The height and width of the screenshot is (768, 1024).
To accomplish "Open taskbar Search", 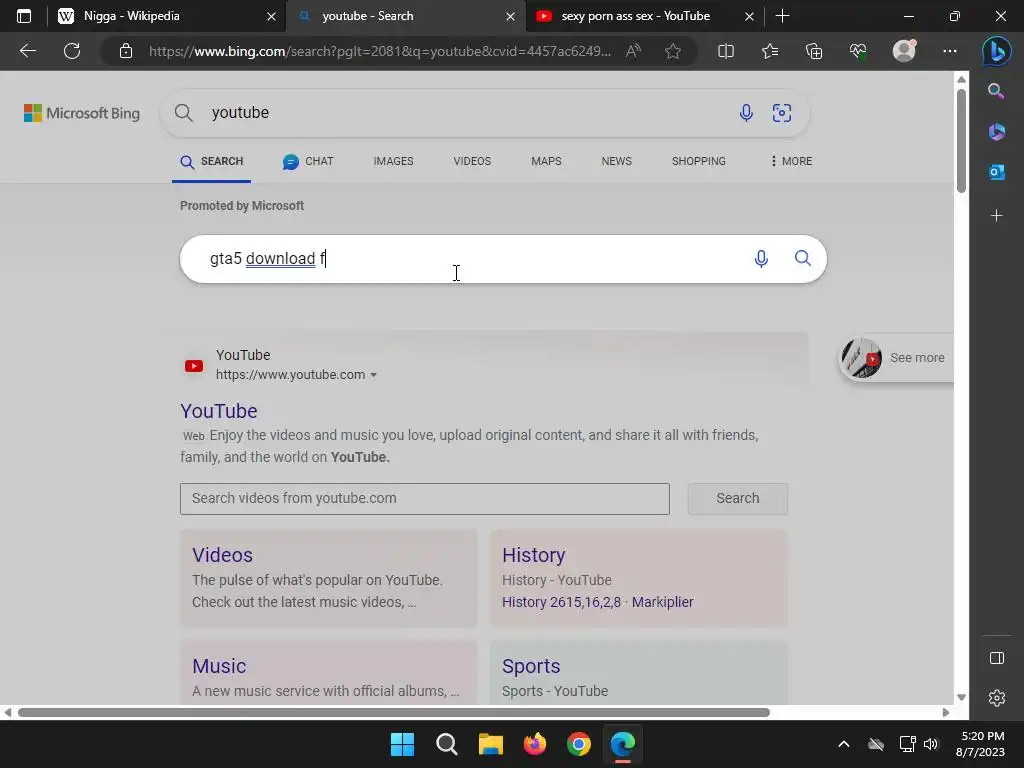I will (x=447, y=744).
